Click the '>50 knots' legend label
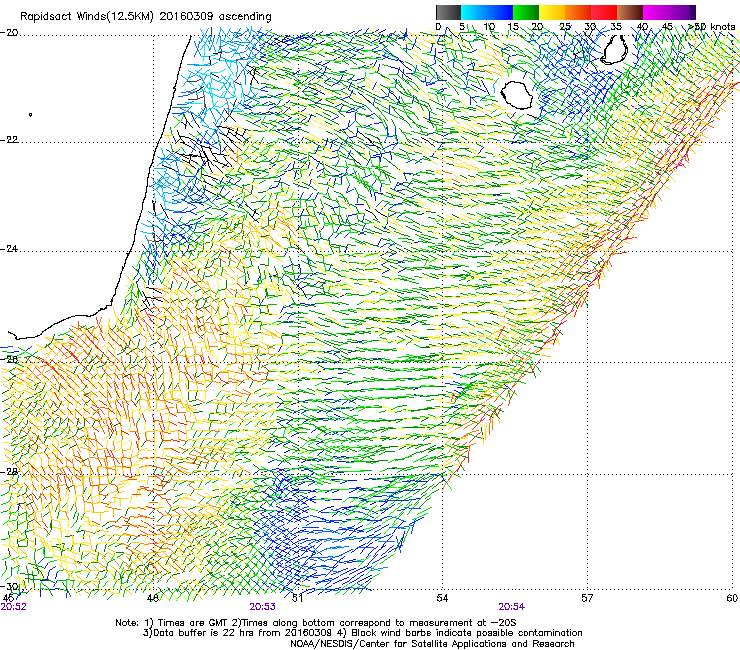740x650 pixels. 711,27
